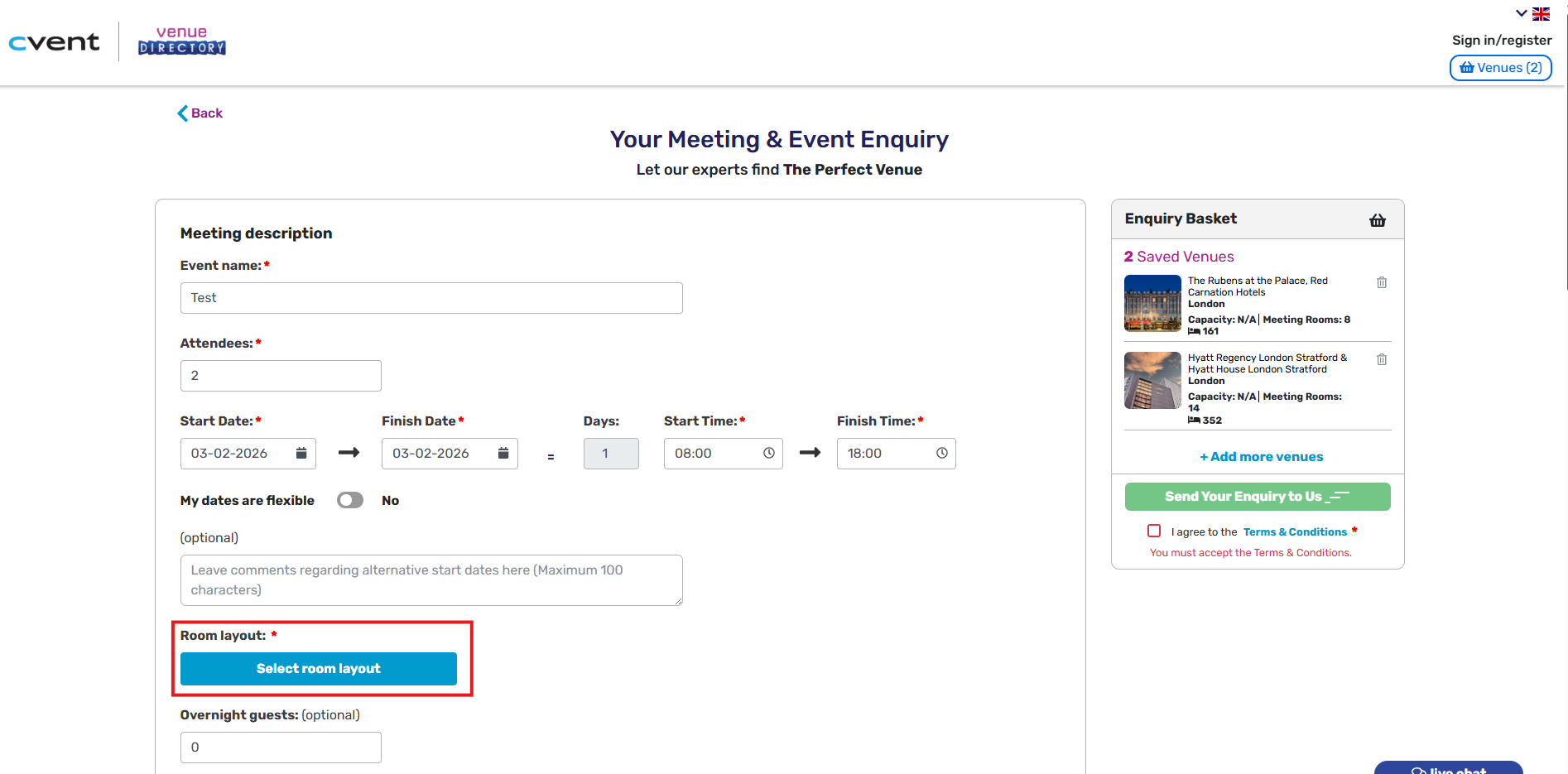Open the Finish Date calendar icon
Viewport: 1568px width, 774px height.
(503, 453)
